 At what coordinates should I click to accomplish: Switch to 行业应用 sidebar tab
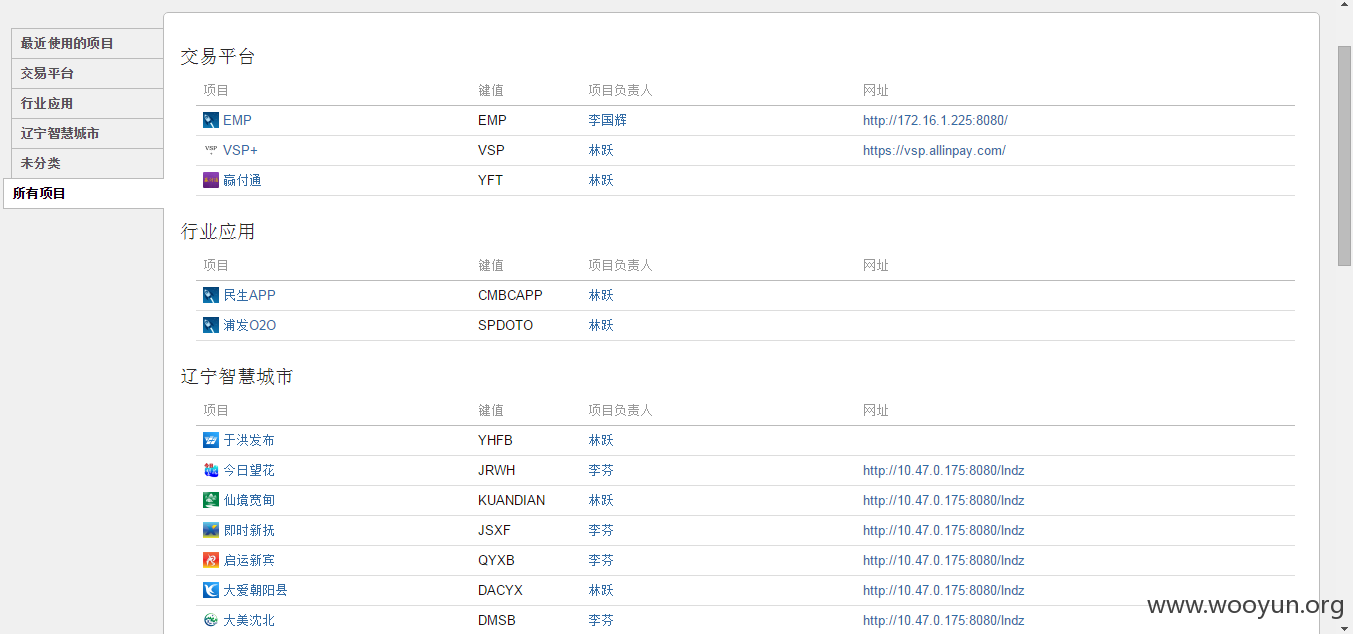coord(87,103)
